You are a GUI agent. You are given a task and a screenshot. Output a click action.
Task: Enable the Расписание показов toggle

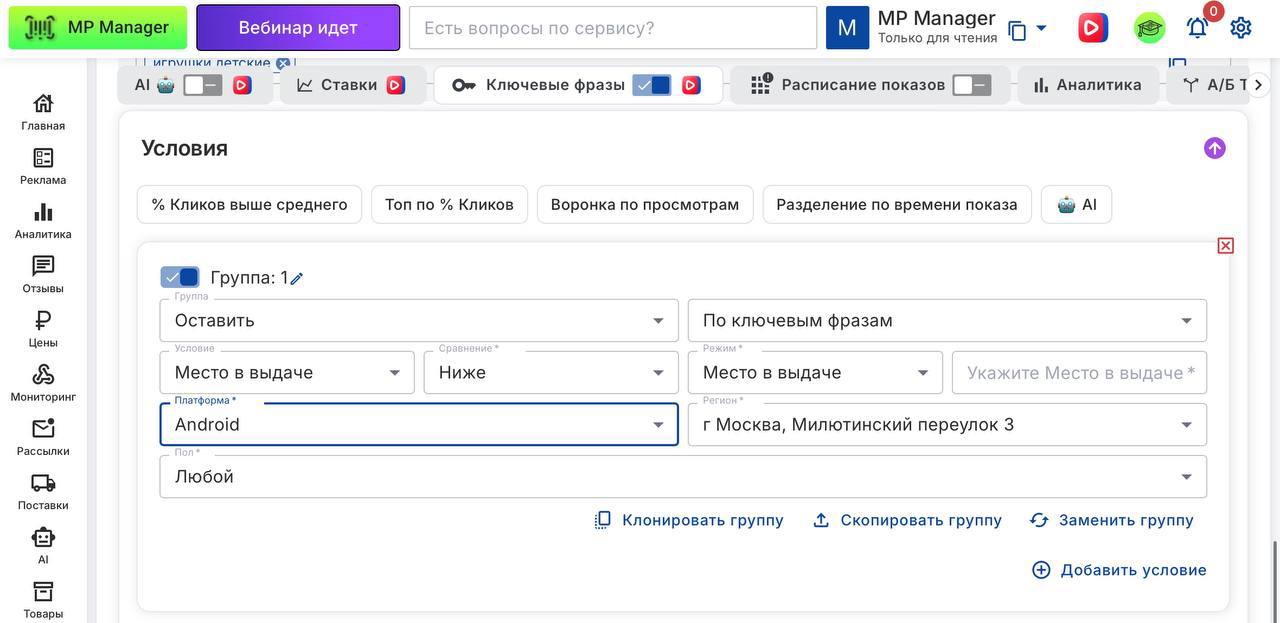(x=971, y=85)
